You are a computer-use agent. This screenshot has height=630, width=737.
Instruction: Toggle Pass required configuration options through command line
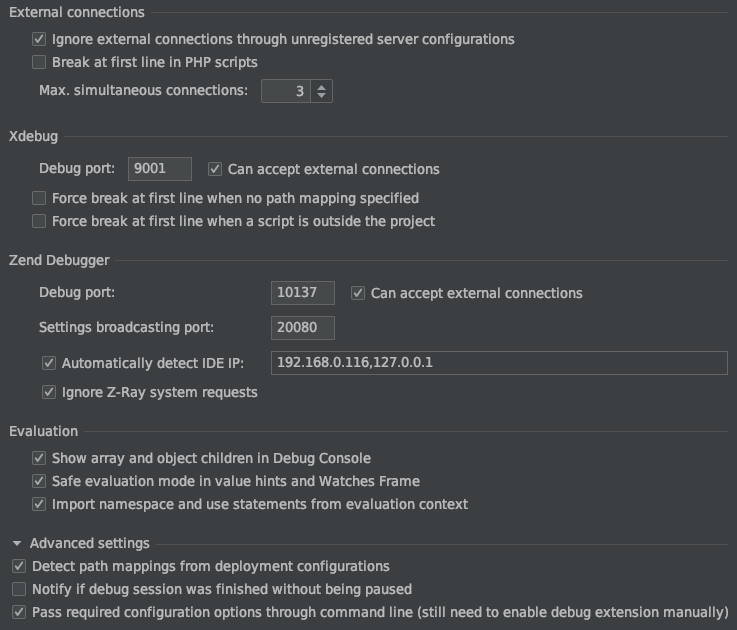click(19, 612)
